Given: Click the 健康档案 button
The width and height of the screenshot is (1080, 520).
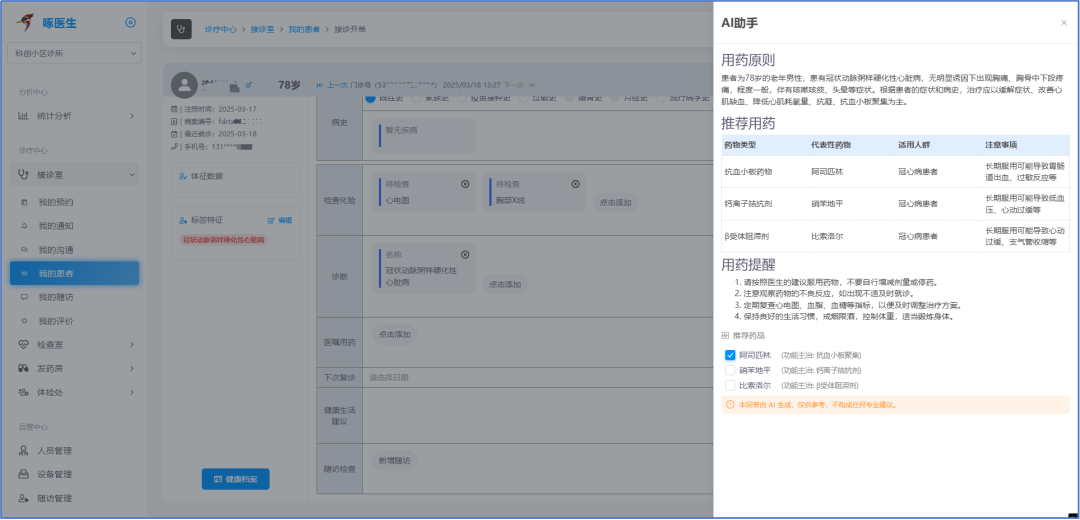Looking at the screenshot, I should point(235,480).
